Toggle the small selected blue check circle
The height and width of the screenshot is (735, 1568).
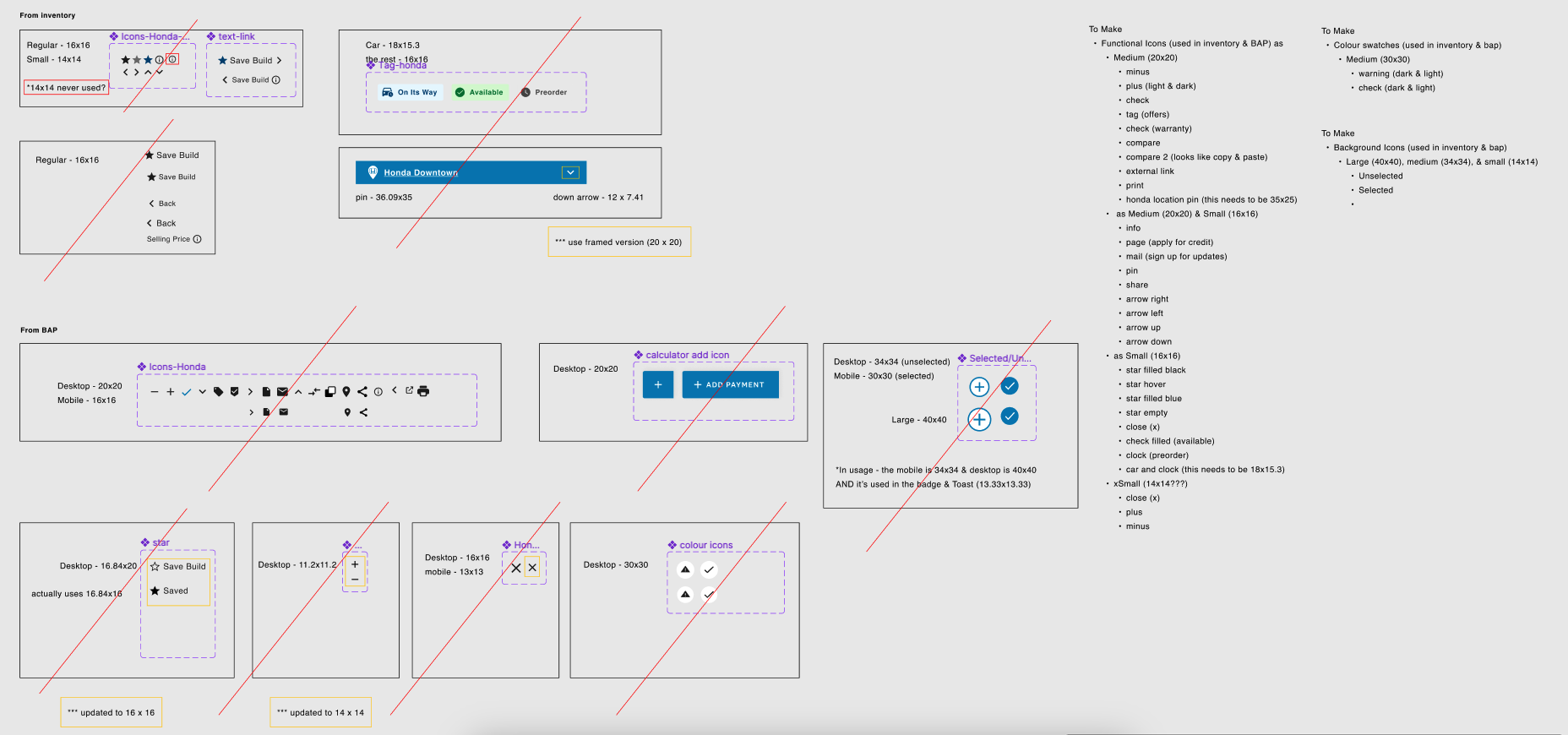(x=1010, y=386)
